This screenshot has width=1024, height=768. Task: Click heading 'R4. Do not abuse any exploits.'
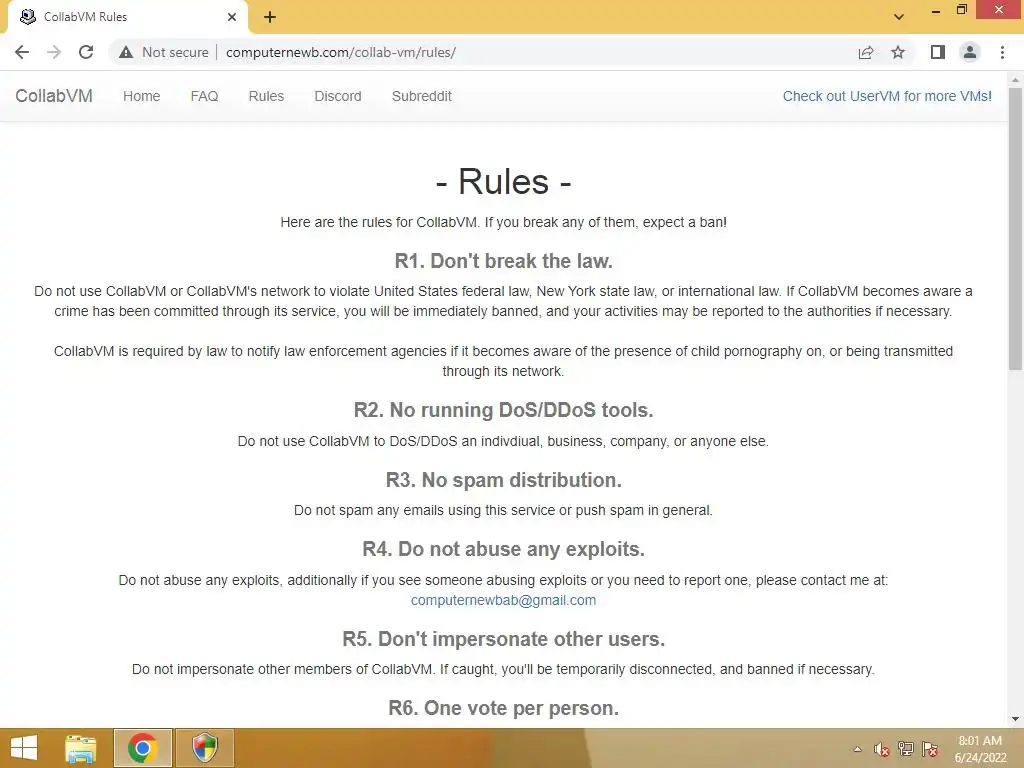click(503, 549)
